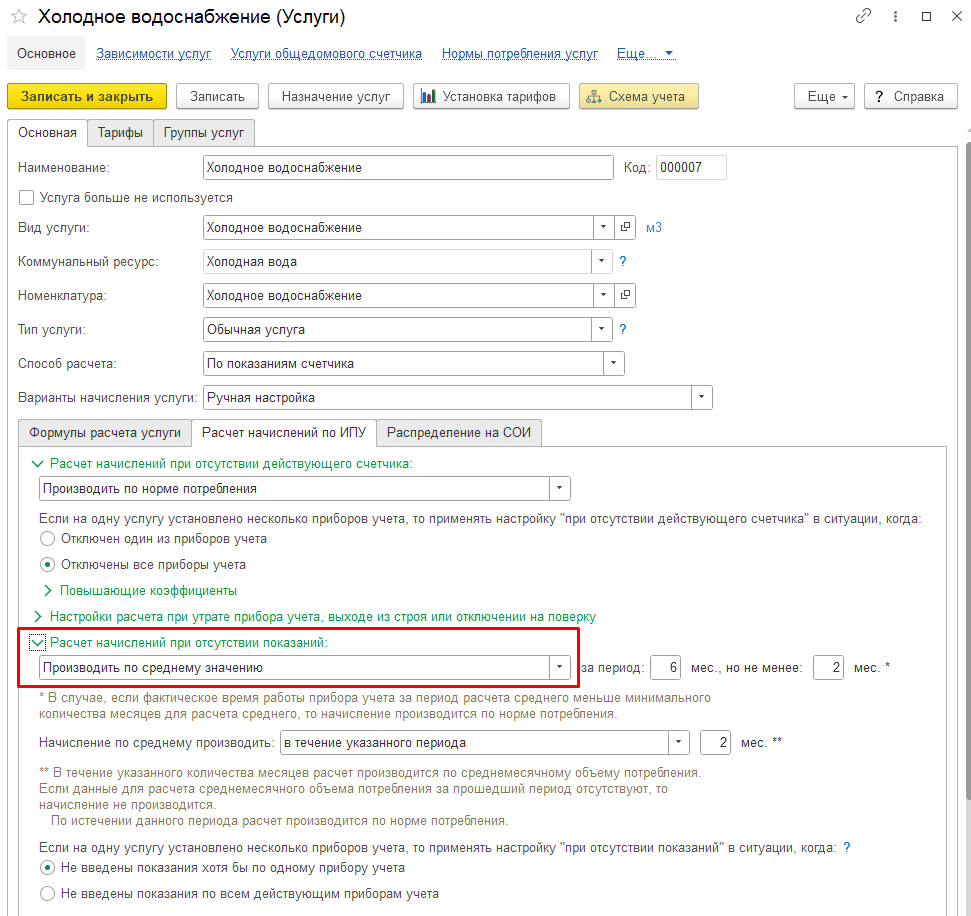971x916 pixels.
Task: Switch to Распределение на СОИ tab
Action: click(459, 432)
